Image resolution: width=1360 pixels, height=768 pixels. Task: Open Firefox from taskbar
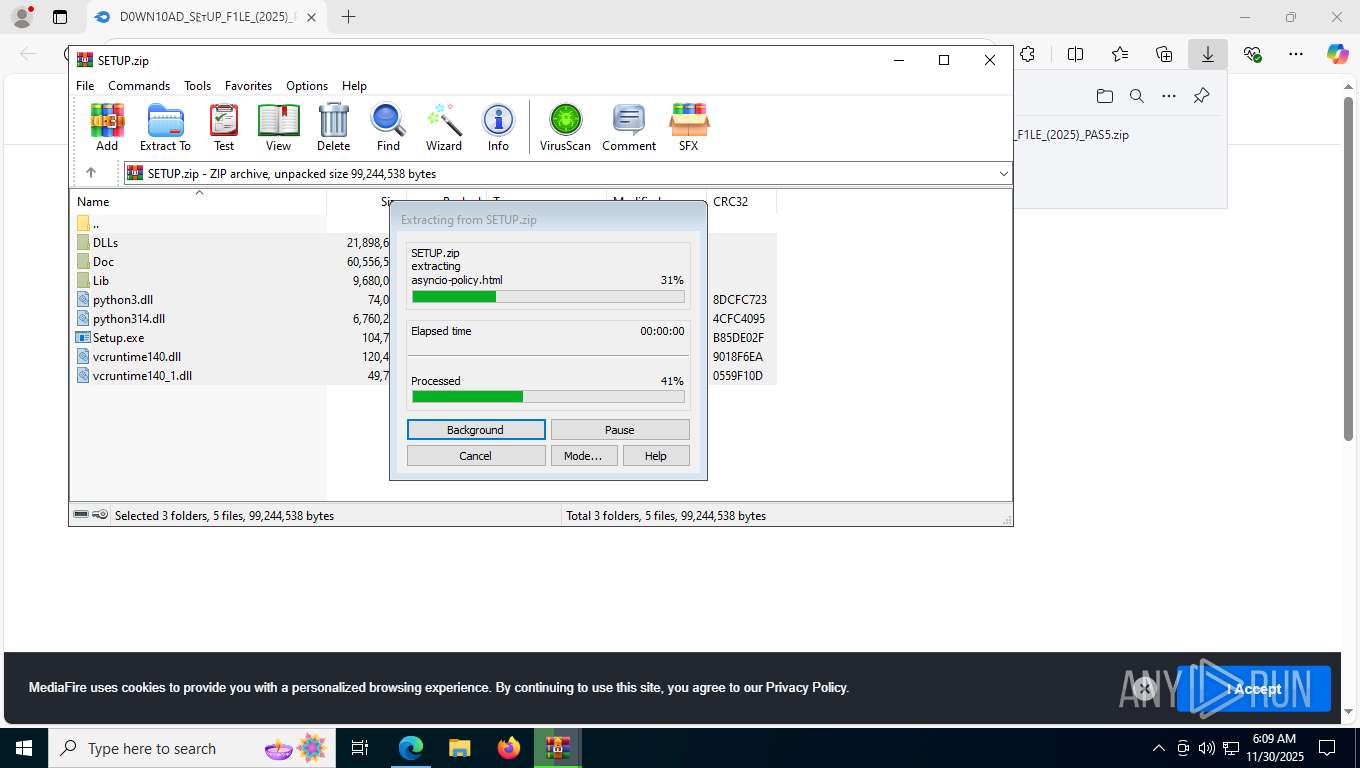509,748
